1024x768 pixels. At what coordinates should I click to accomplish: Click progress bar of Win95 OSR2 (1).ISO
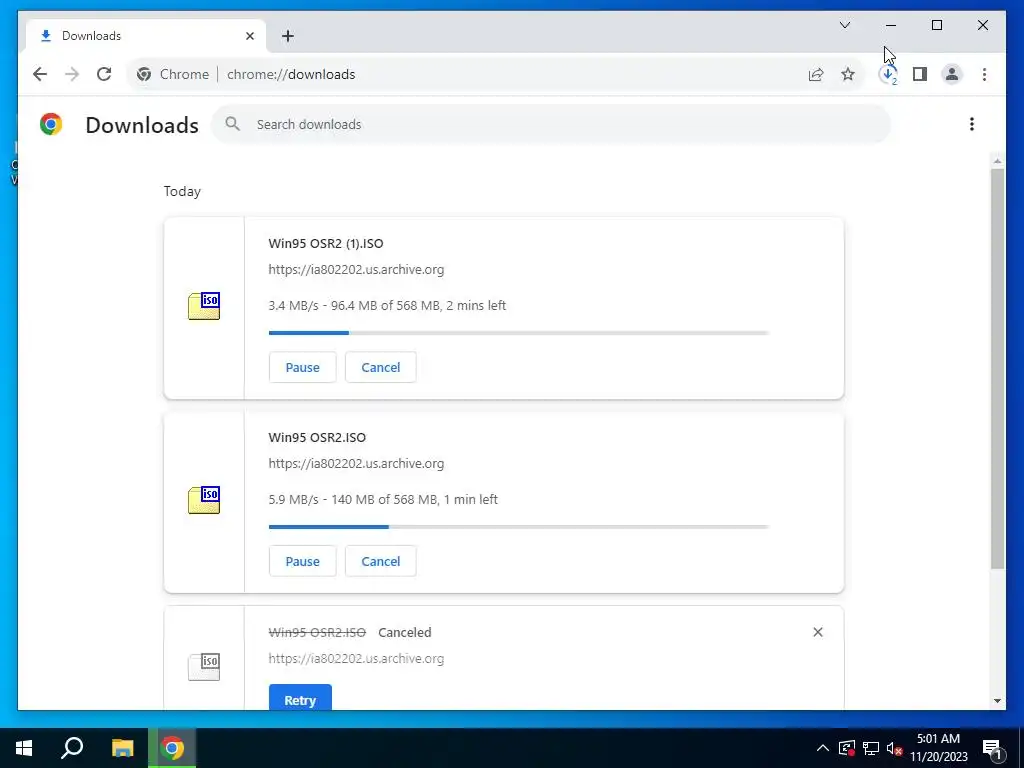[519, 333]
